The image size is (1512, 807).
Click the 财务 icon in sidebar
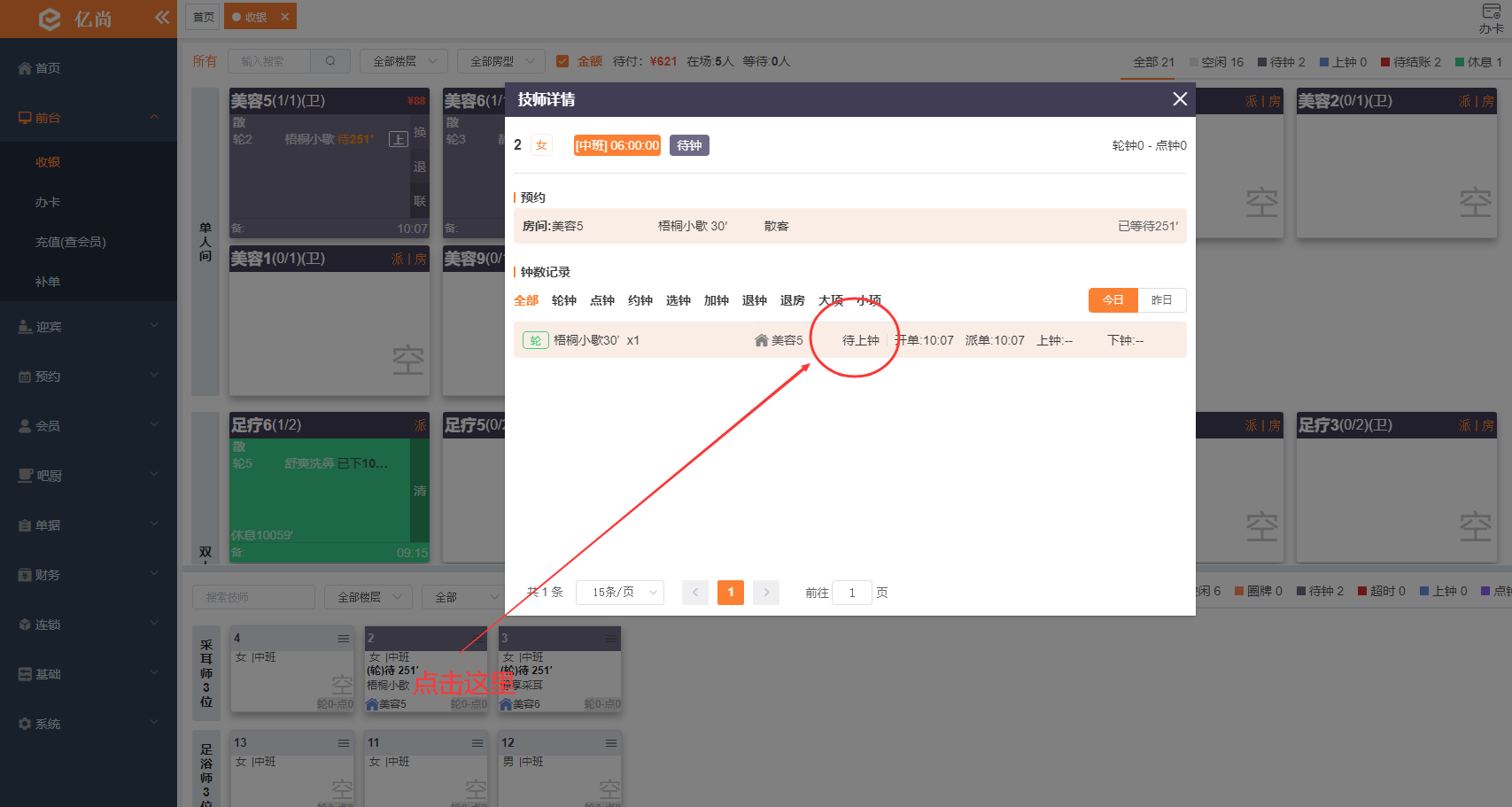(25, 575)
